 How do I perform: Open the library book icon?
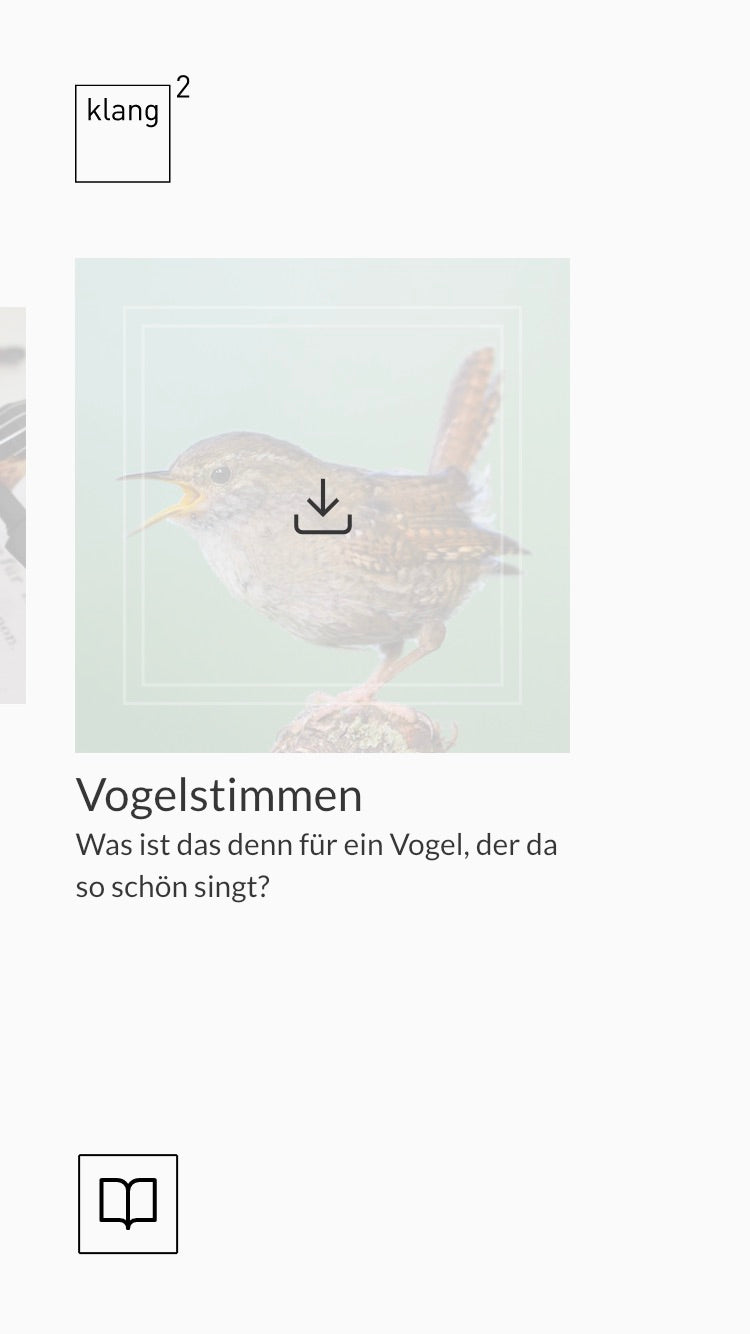click(x=128, y=1204)
